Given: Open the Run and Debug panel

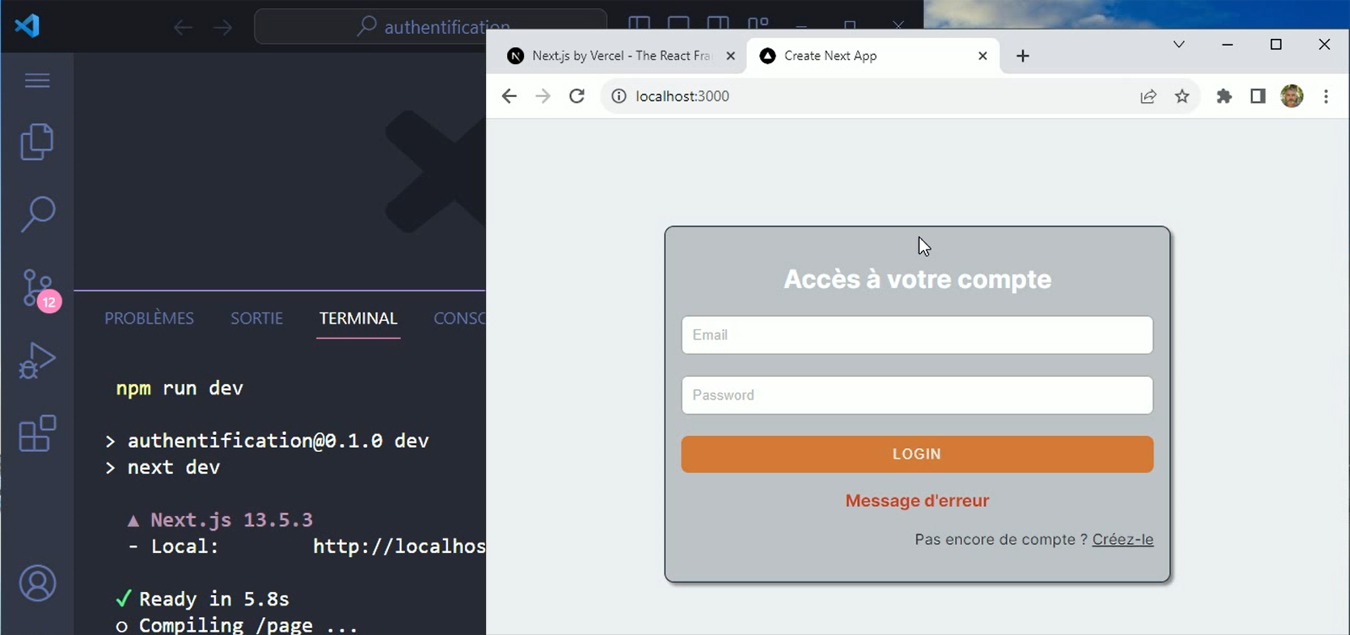Looking at the screenshot, I should (x=37, y=360).
